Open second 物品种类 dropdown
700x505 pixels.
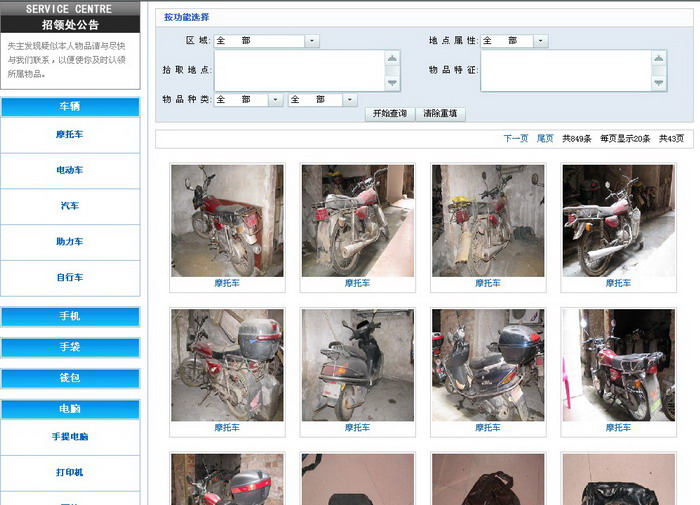(322, 100)
